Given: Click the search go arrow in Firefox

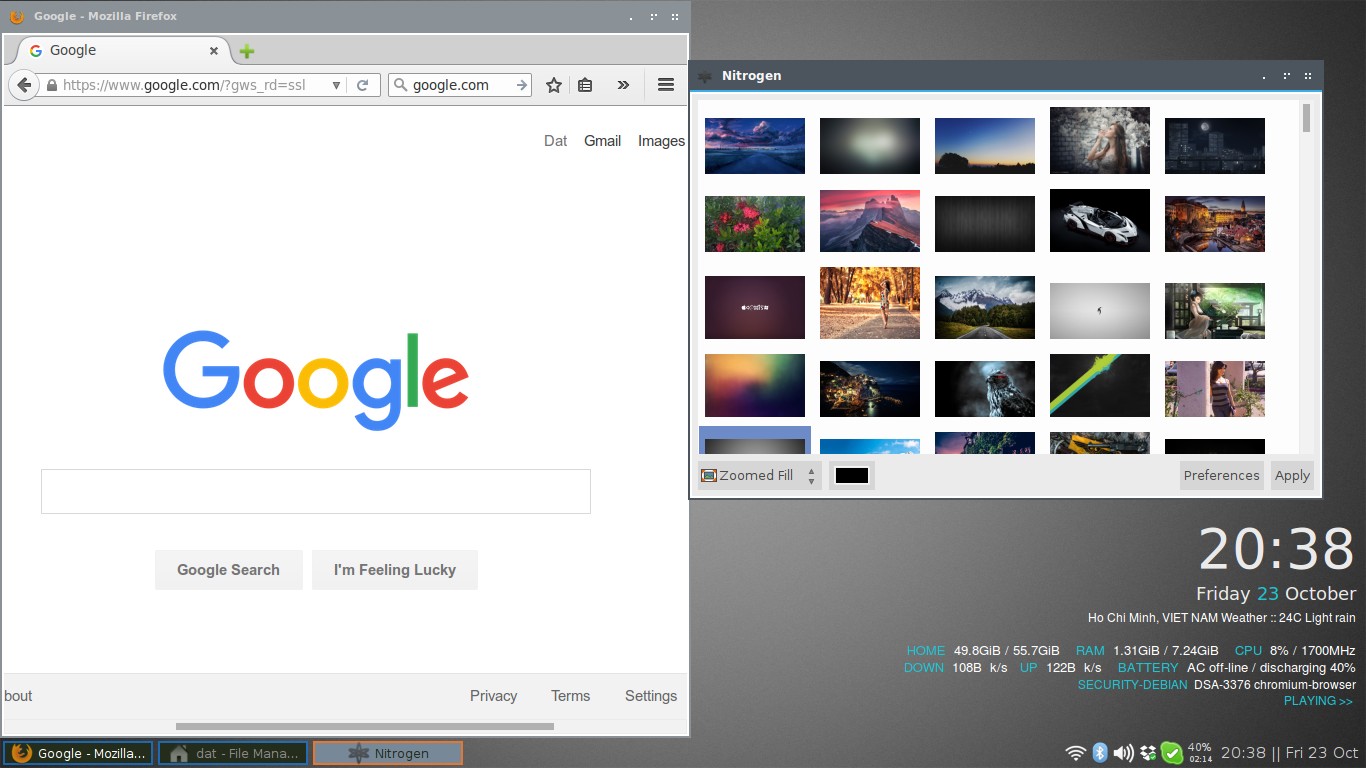Looking at the screenshot, I should [522, 85].
